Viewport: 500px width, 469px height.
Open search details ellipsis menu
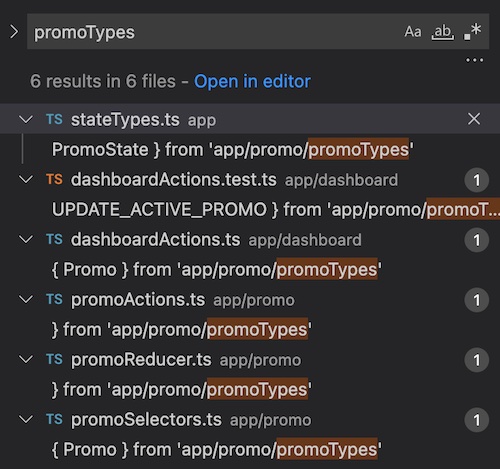pos(474,60)
